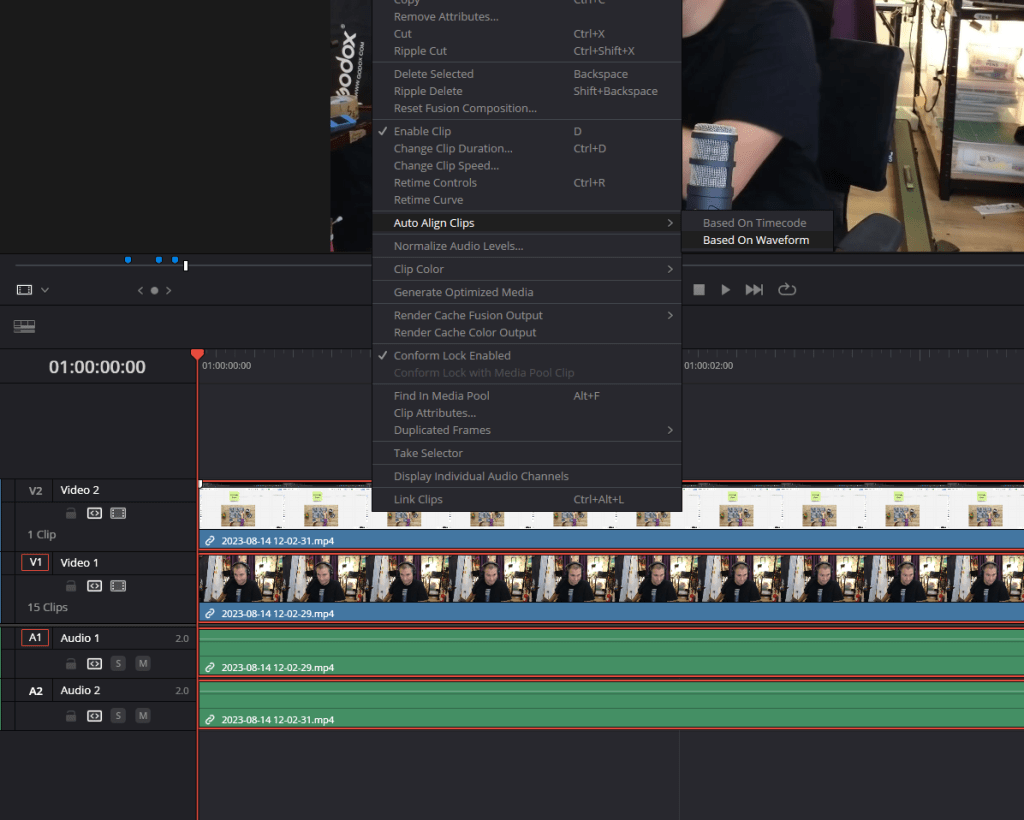The height and width of the screenshot is (820, 1024).
Task: Select Retime Curve menu entry
Action: [527, 200]
